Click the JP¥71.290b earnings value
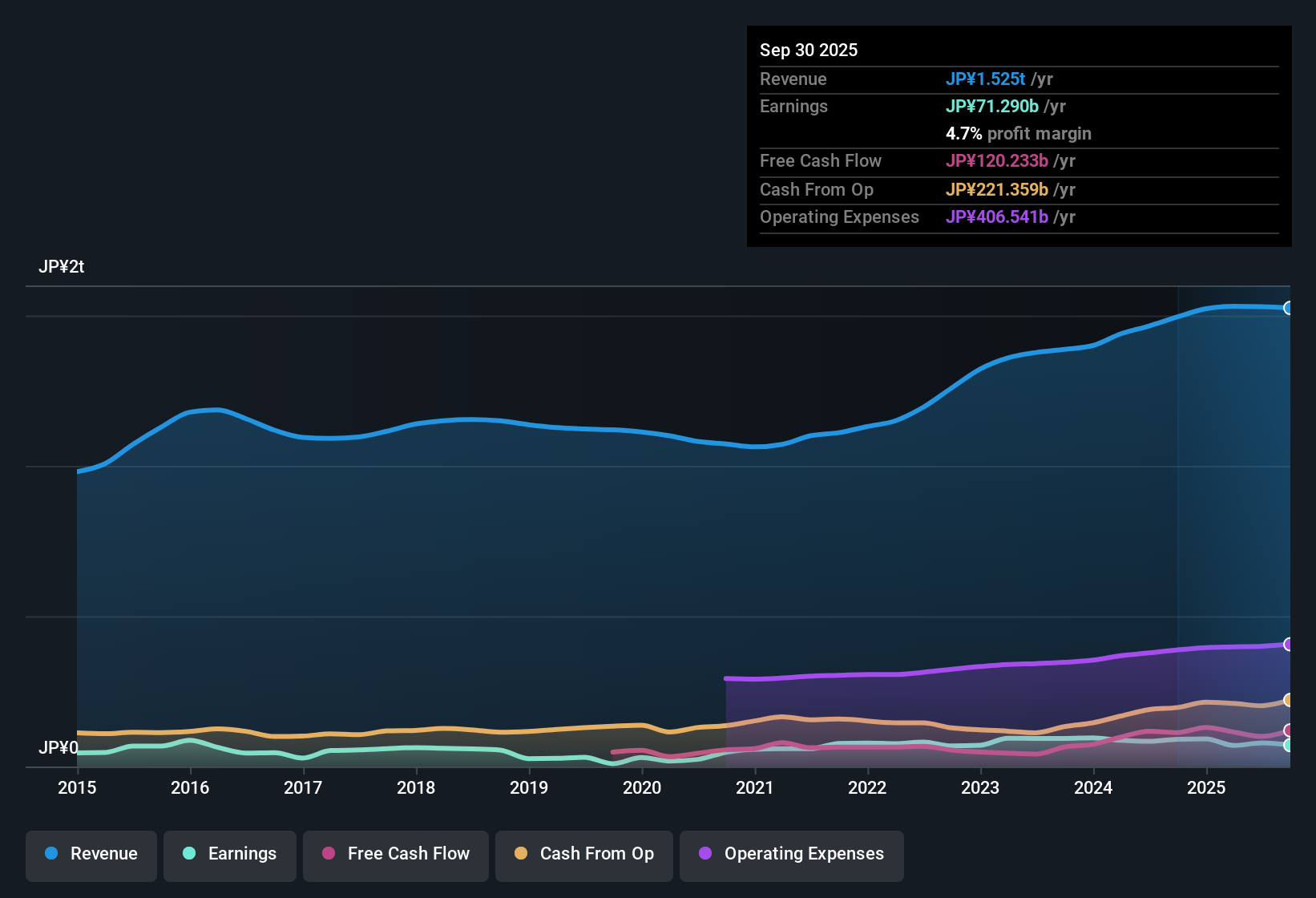 tap(994, 106)
